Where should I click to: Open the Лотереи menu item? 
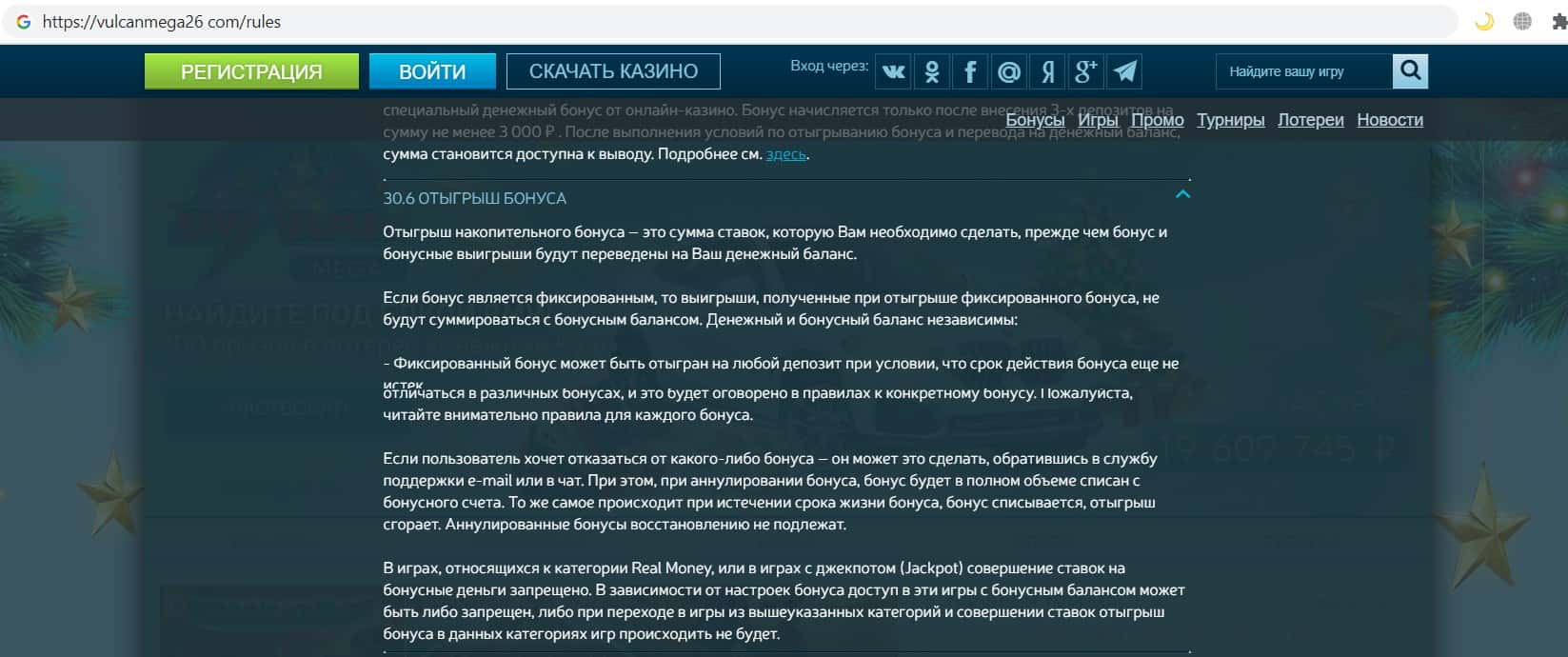[1310, 120]
